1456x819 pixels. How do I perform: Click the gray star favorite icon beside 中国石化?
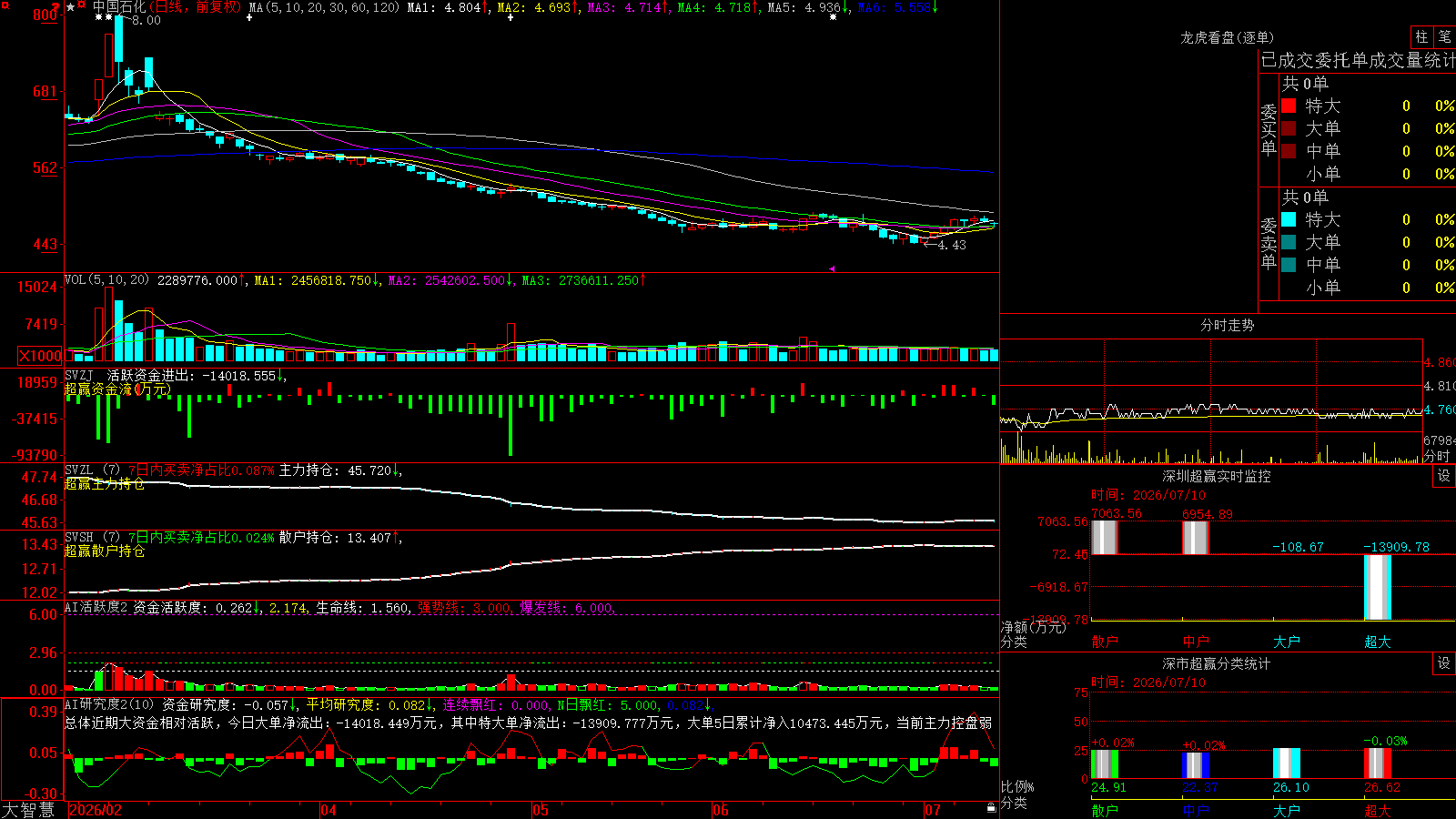(x=70, y=7)
